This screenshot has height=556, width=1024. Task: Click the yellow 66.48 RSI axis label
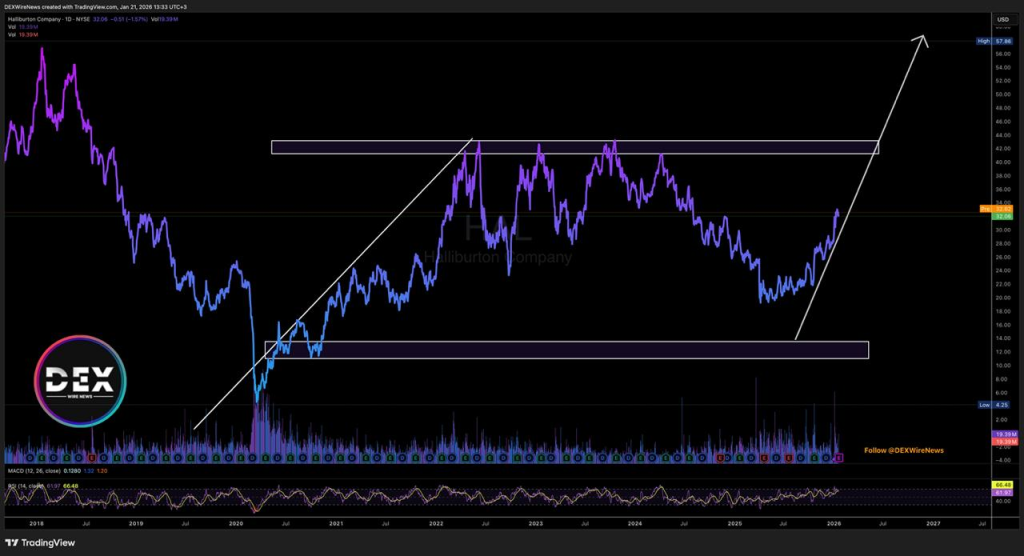click(1002, 485)
